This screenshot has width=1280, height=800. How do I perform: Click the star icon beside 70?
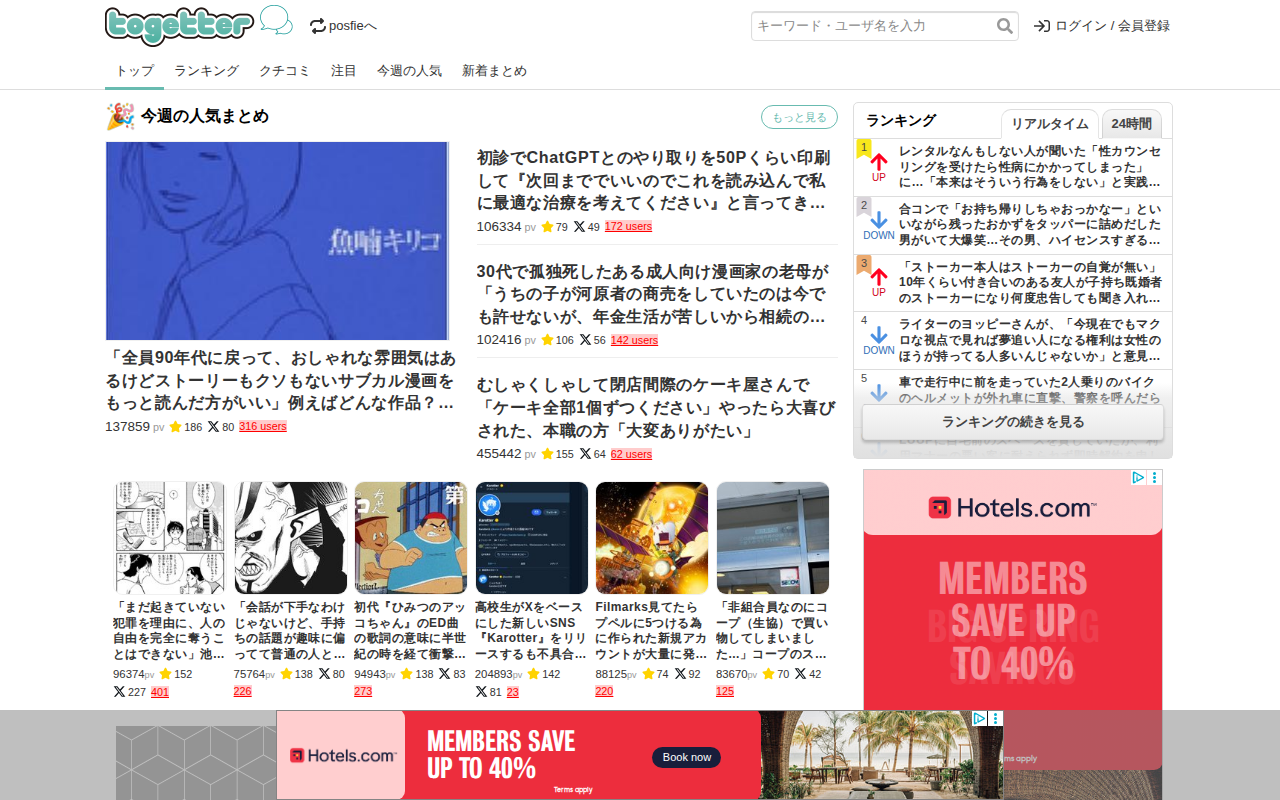(768, 674)
